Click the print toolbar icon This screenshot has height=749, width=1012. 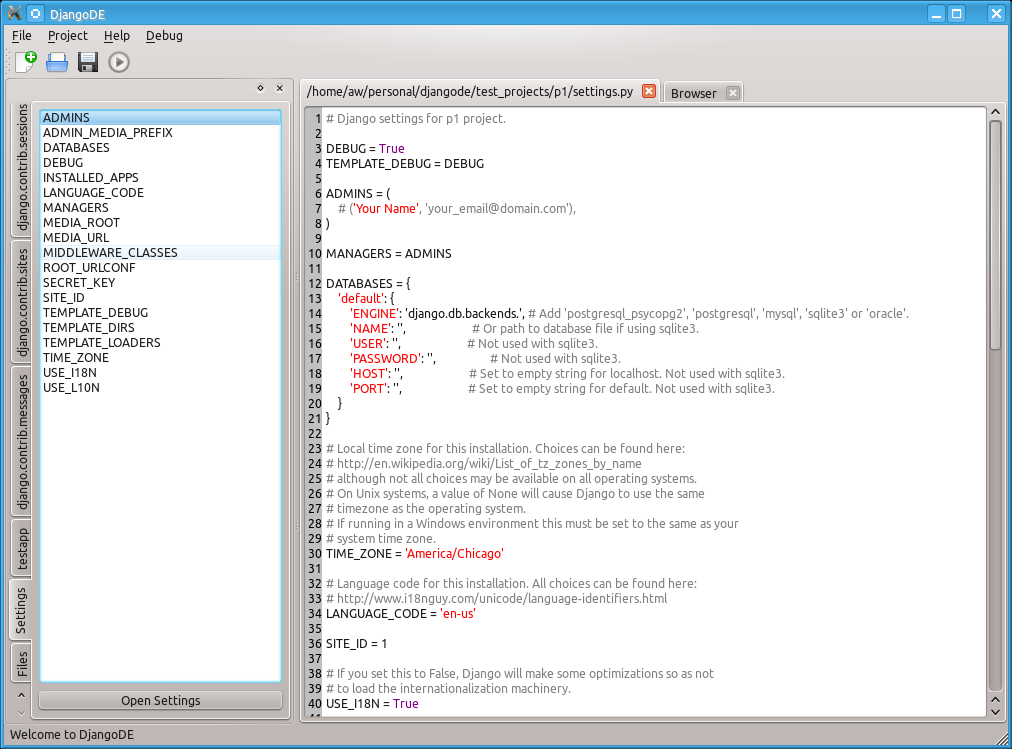point(57,62)
